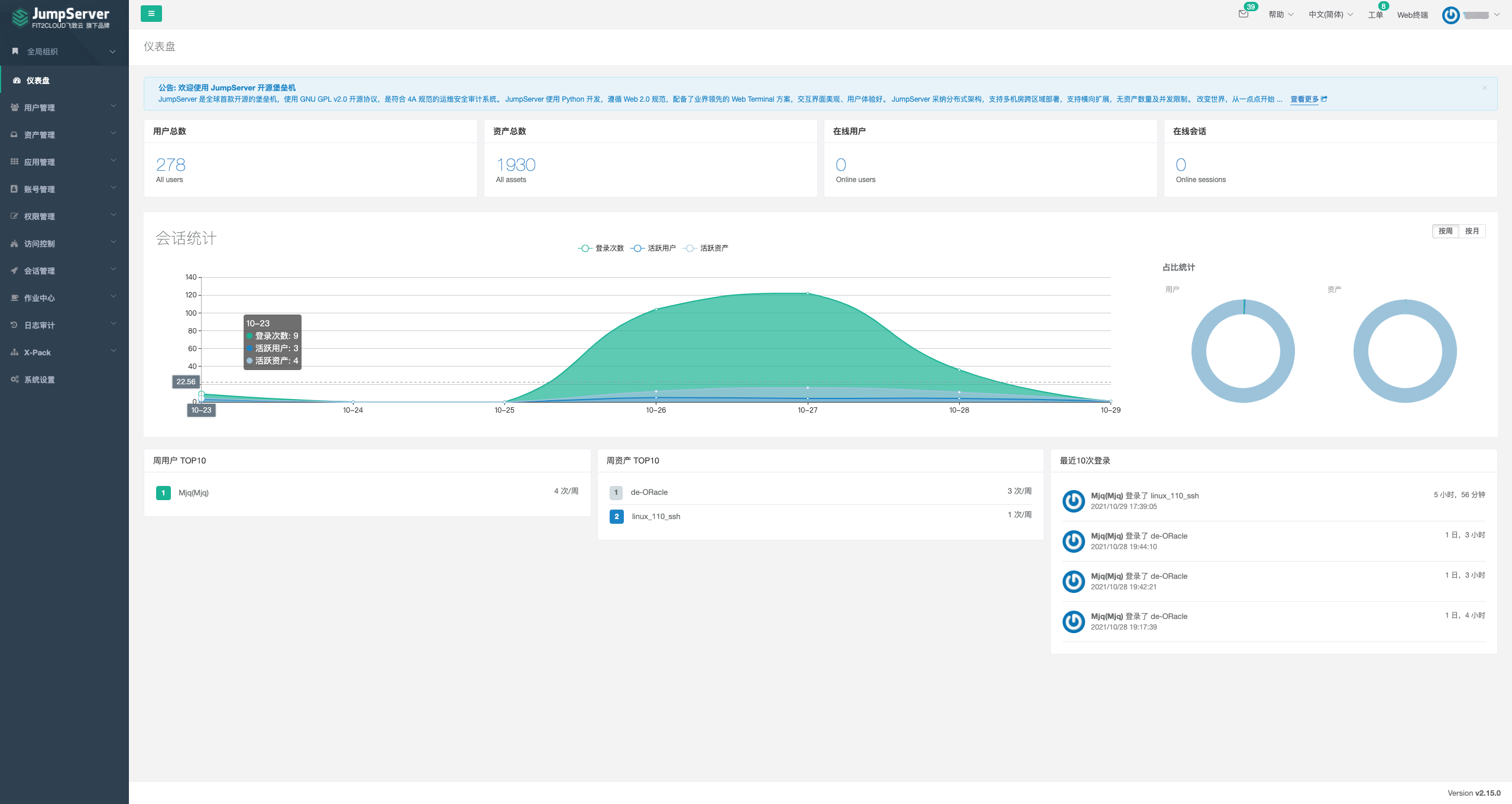Click the hamburger menu collapse icon
Viewport: 1512px width, 804px height.
151,14
